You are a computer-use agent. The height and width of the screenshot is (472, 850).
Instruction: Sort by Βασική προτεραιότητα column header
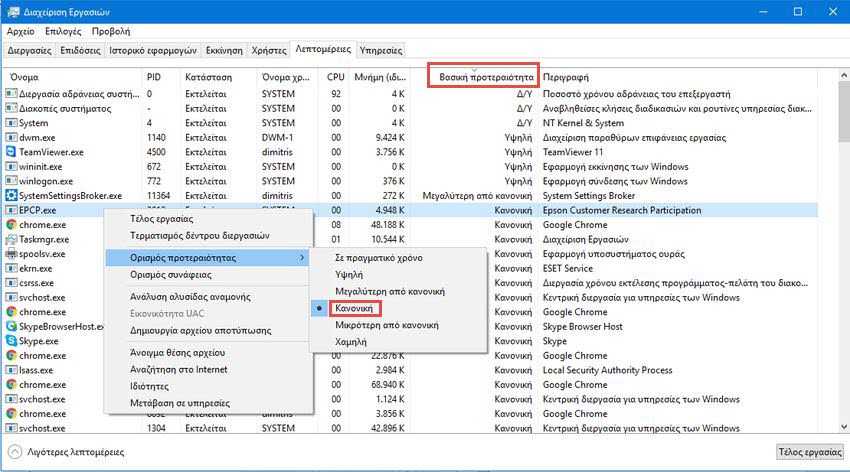tap(484, 76)
